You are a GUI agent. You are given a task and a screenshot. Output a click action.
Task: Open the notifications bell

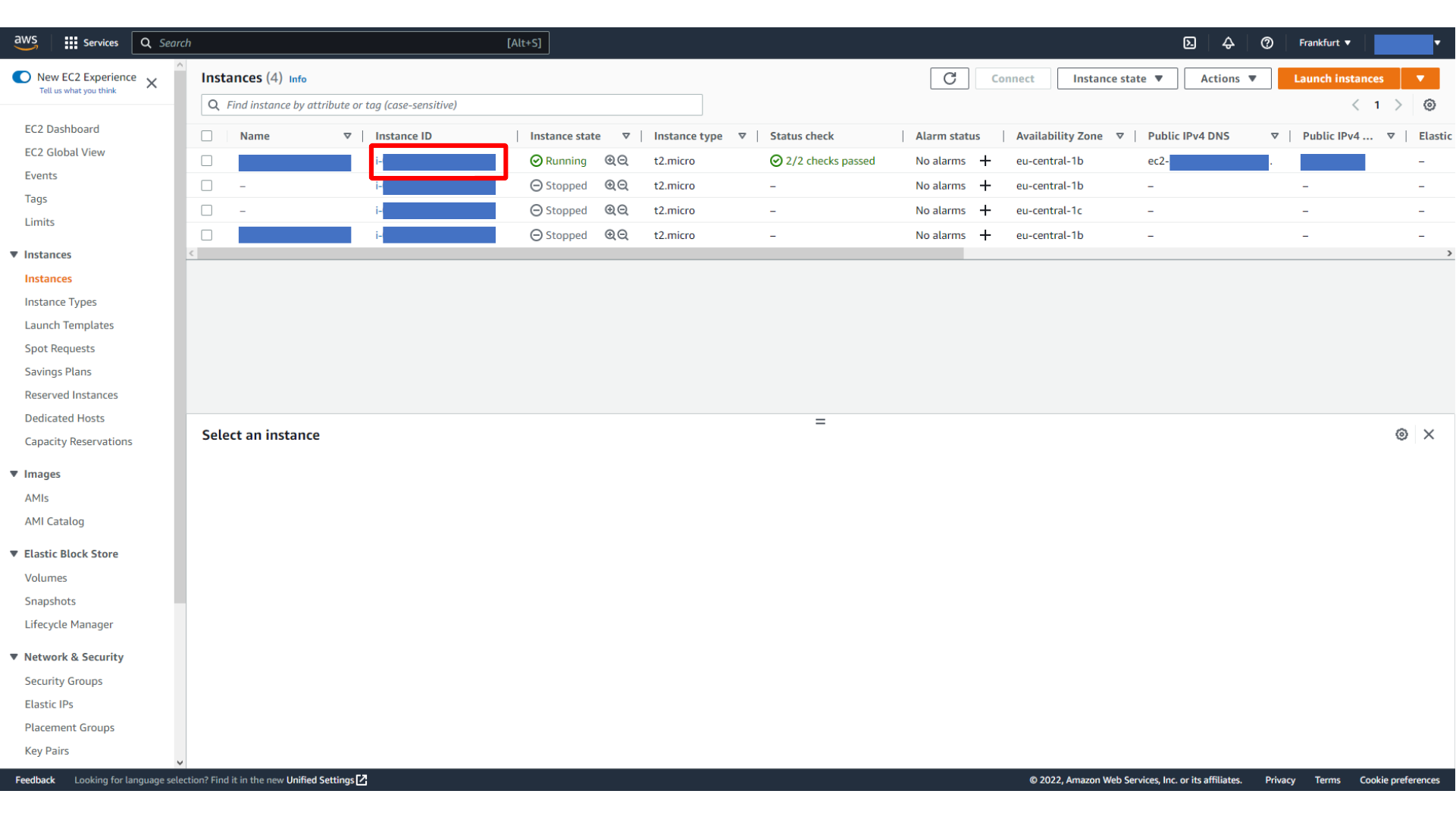point(1229,42)
